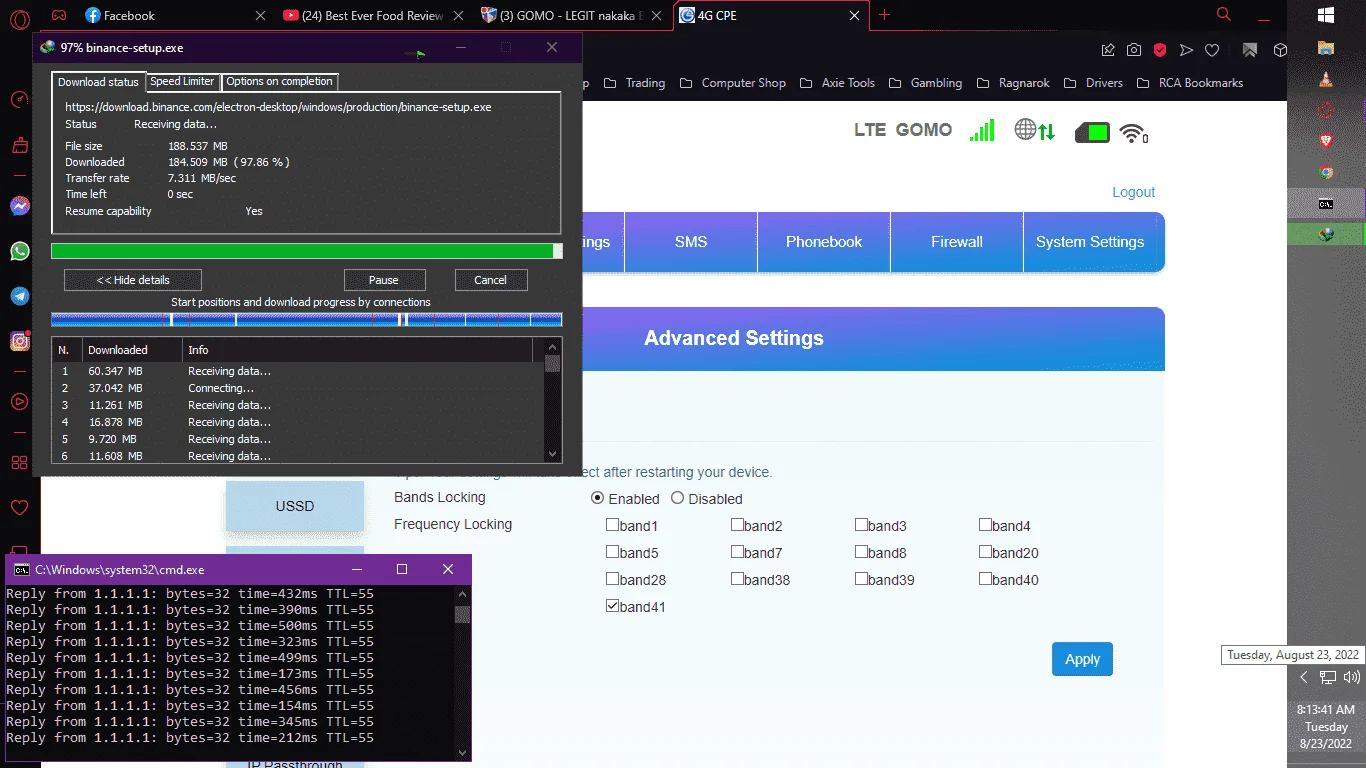Apply the band locking settings
The image size is (1366, 768).
coord(1082,659)
